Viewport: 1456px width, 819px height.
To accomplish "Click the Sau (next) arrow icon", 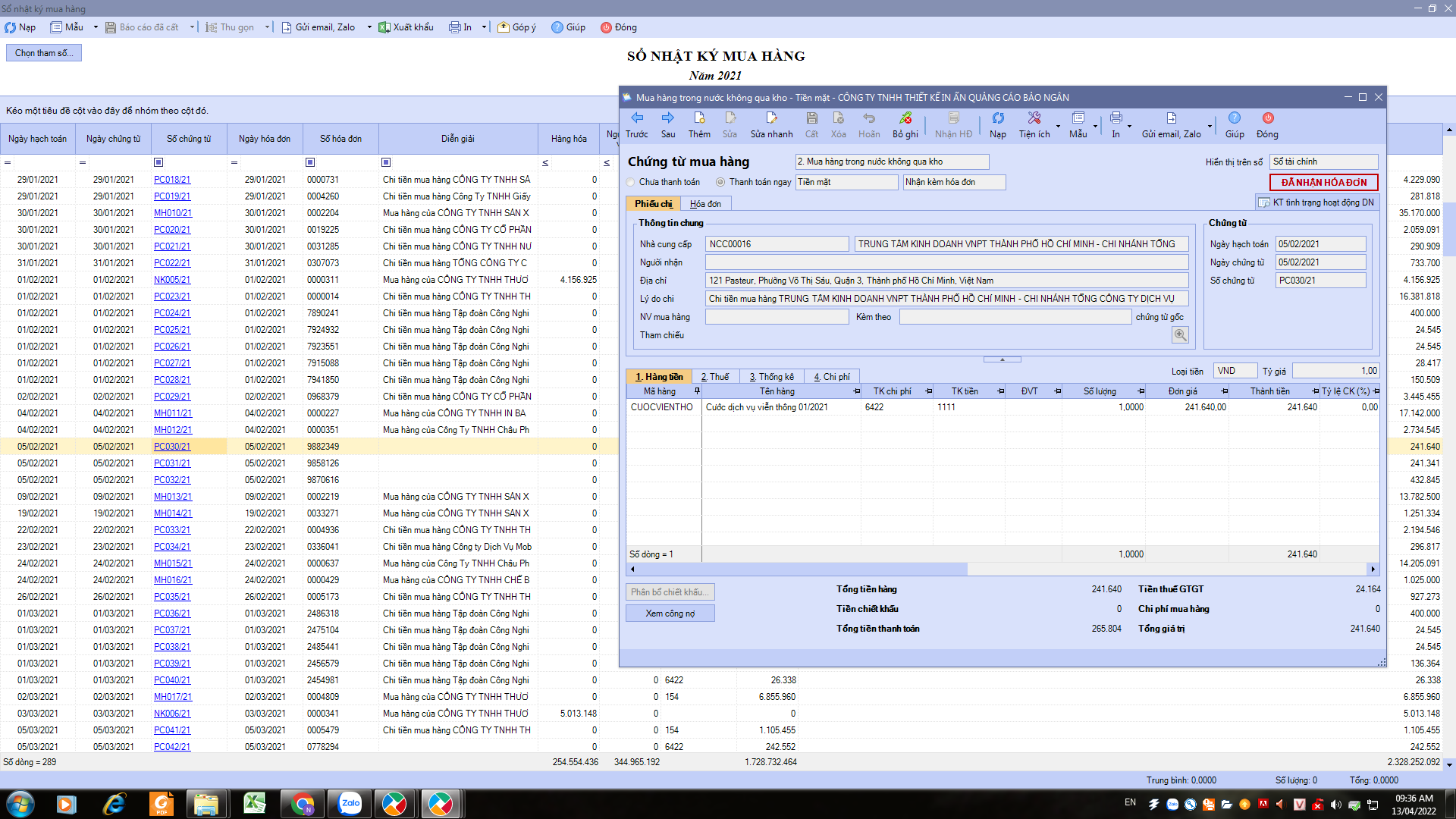I will point(667,118).
